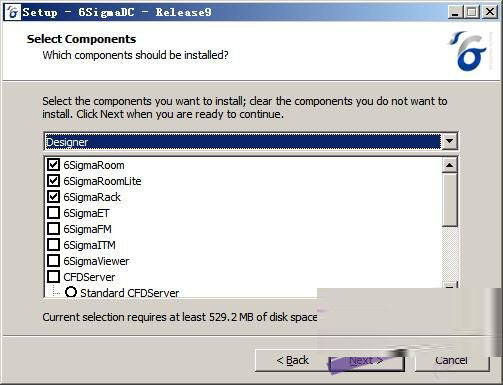Minimize the Setup window

(455, 12)
